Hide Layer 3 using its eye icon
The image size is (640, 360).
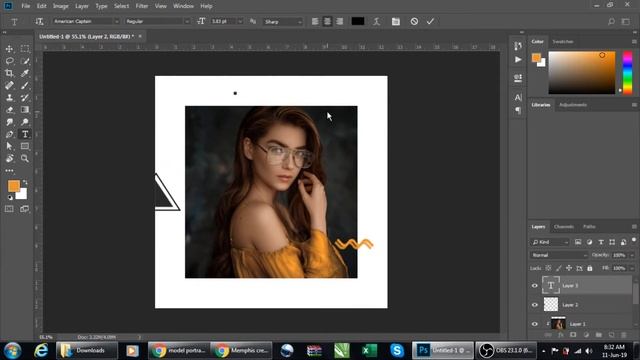click(535, 285)
